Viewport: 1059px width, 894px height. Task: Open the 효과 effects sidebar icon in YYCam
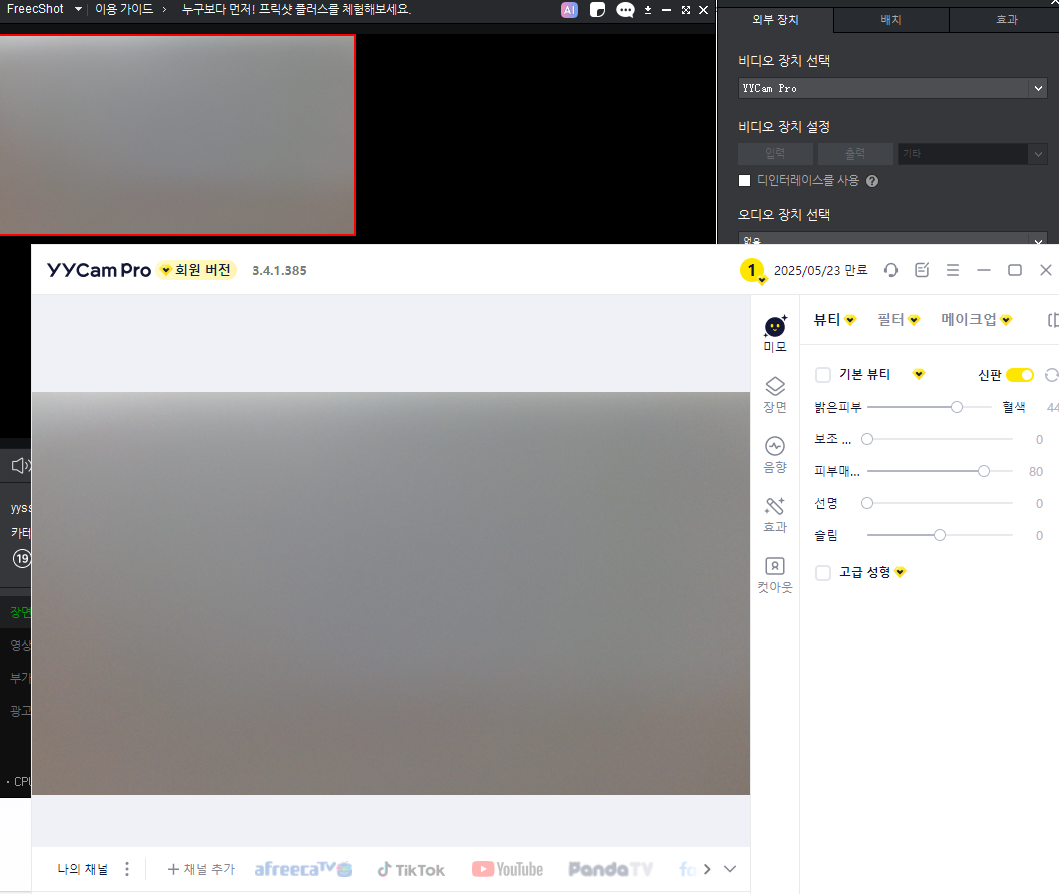775,515
